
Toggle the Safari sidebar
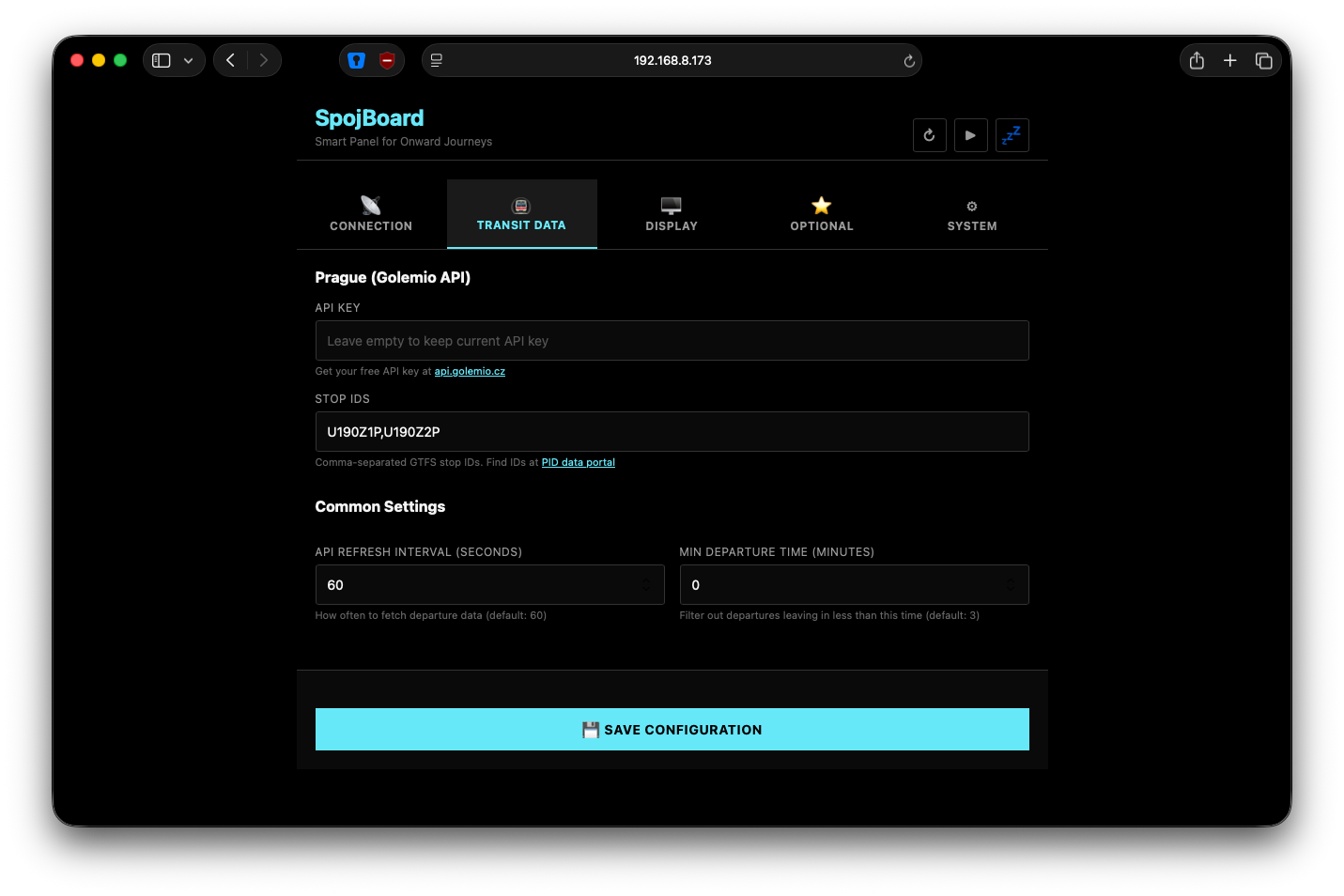(x=162, y=60)
